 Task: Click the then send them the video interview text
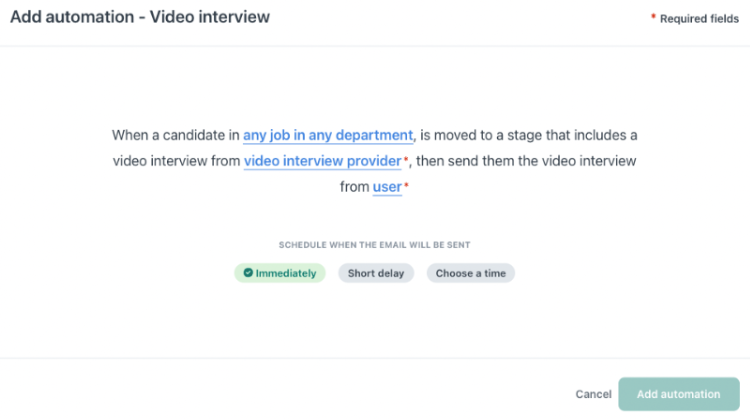click(526, 161)
